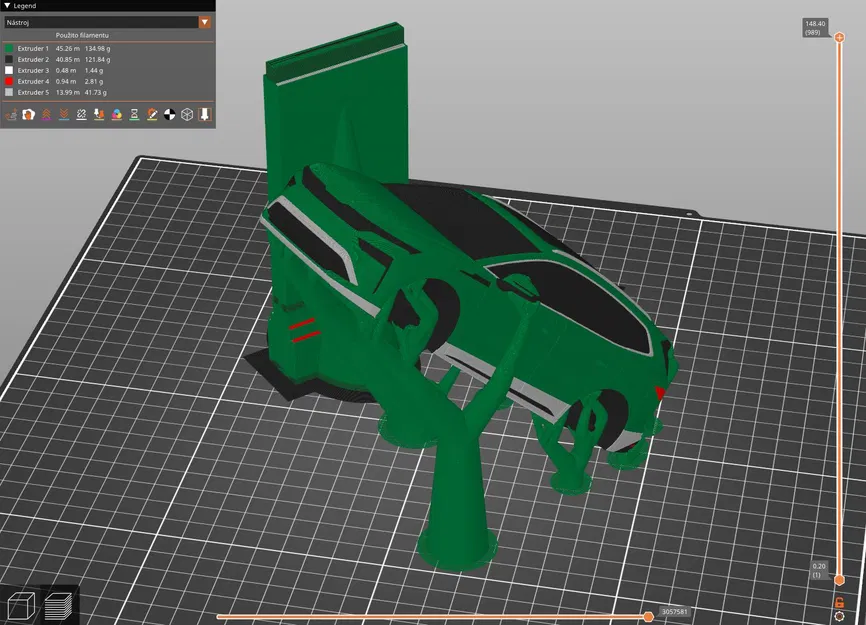The width and height of the screenshot is (866, 625).
Task: Toggle seams visibility icon
Action: click(82, 114)
